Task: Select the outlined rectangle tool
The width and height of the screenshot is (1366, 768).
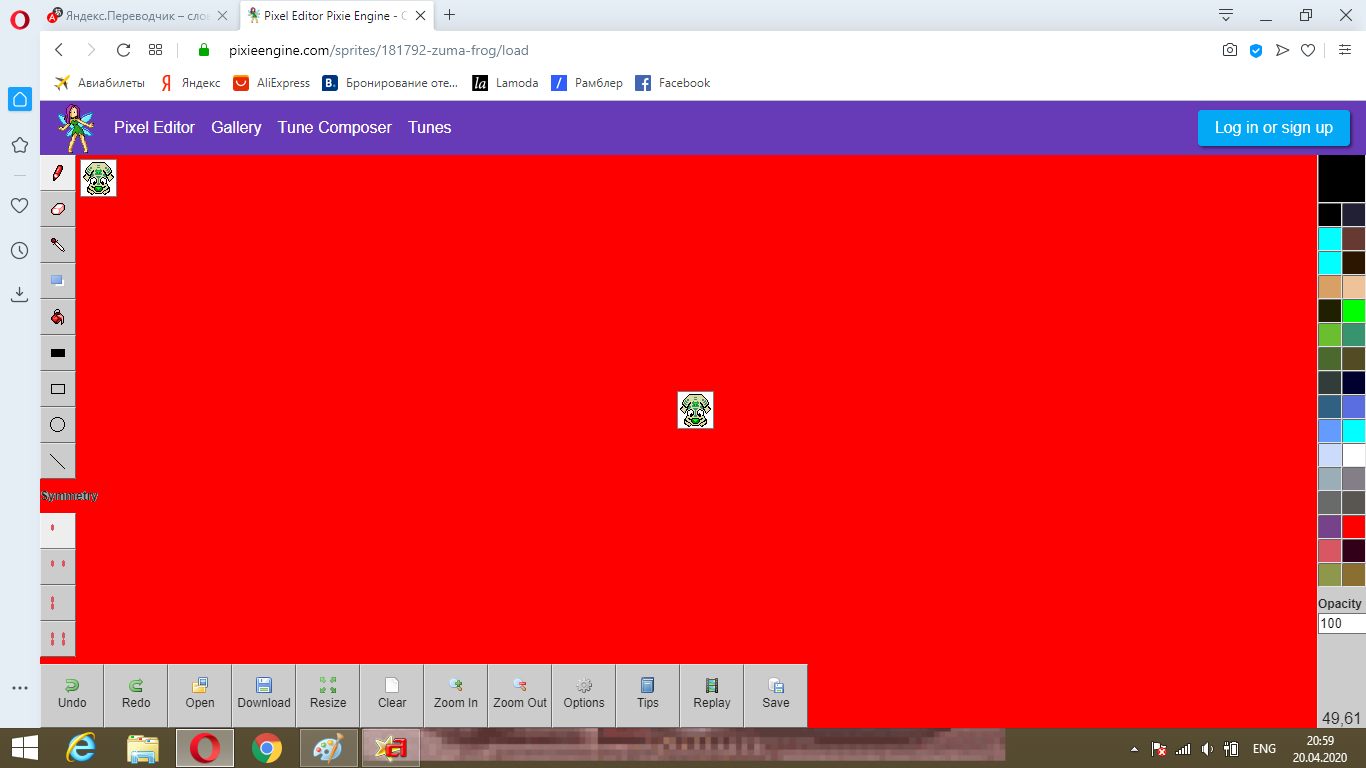Action: (x=58, y=389)
